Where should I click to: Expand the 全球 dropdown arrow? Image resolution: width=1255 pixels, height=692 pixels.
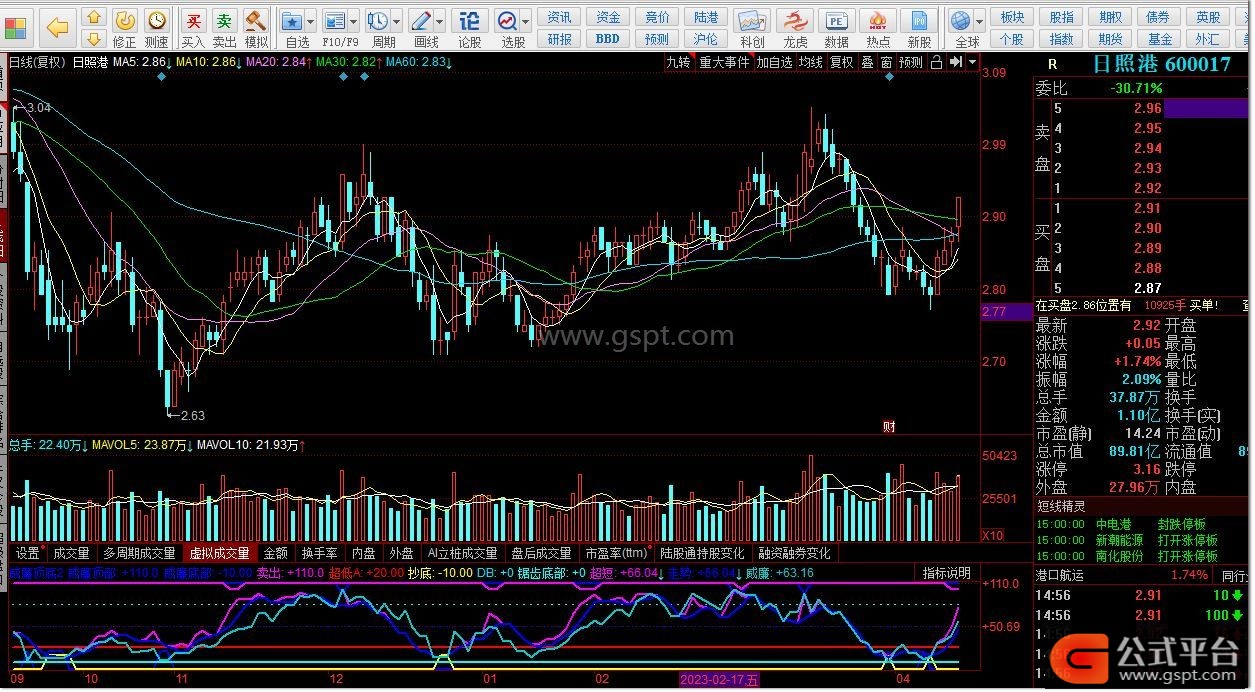pyautogui.click(x=981, y=21)
